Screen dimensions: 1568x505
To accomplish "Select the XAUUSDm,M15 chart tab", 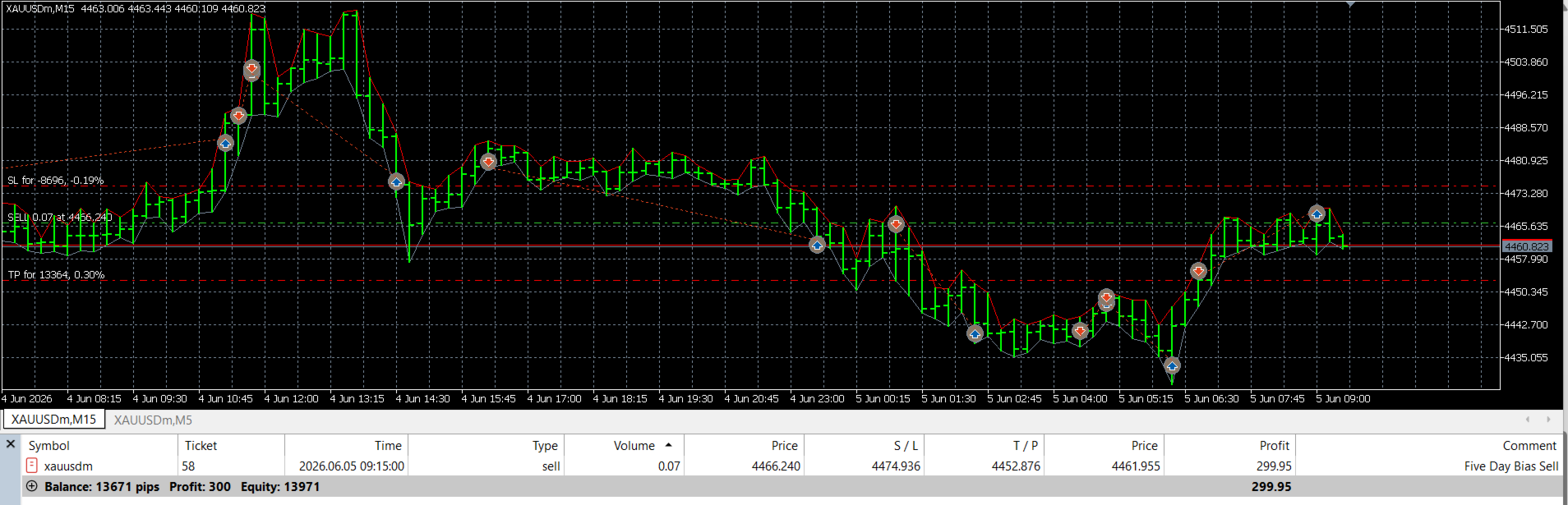I will click(x=53, y=419).
